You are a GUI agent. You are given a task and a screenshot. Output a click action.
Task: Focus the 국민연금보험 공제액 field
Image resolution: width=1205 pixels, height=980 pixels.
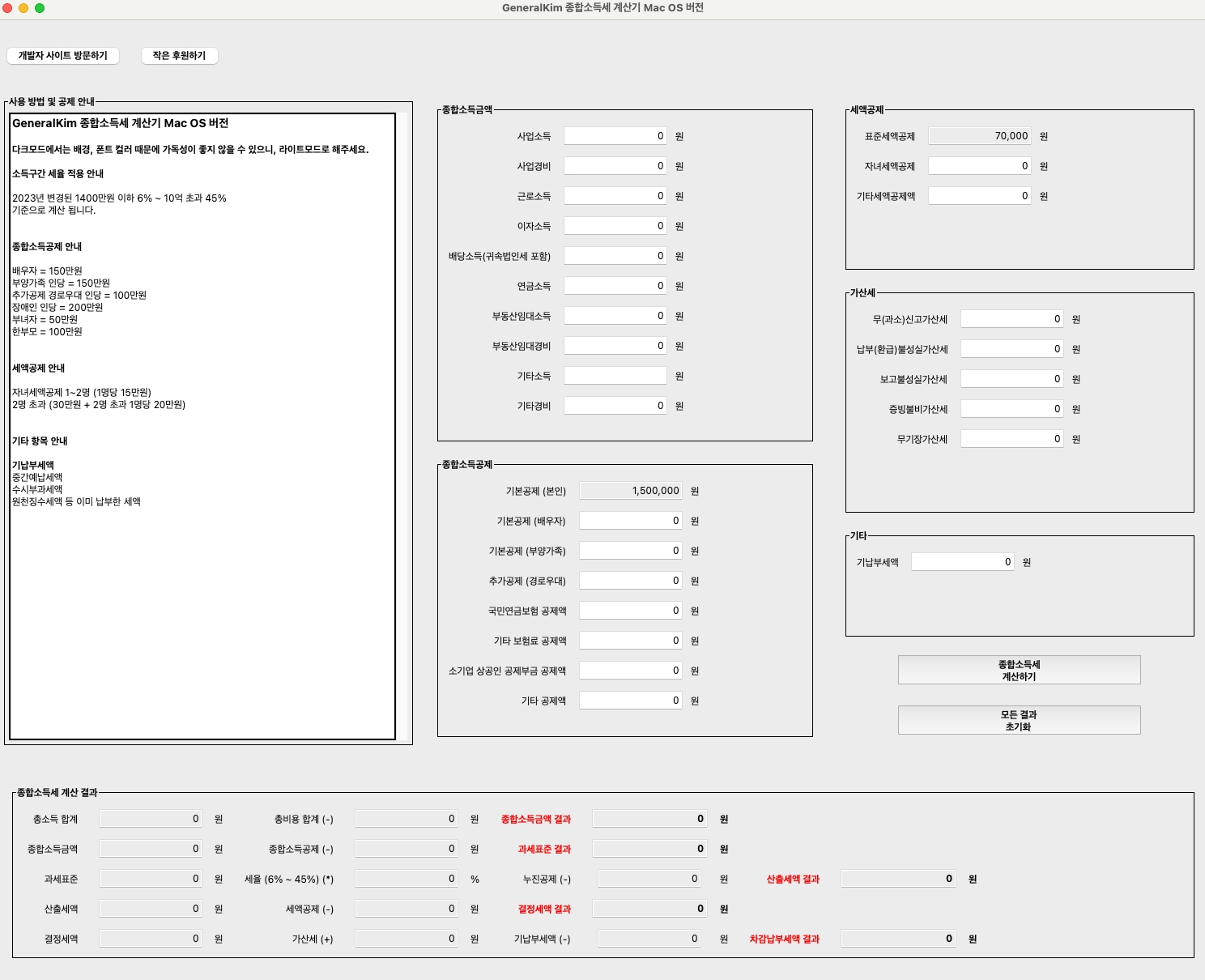point(631,611)
